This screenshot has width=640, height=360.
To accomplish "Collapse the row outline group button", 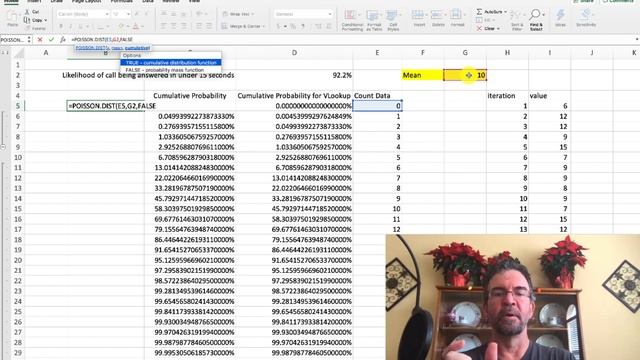I will pyautogui.click(x=3, y=147).
